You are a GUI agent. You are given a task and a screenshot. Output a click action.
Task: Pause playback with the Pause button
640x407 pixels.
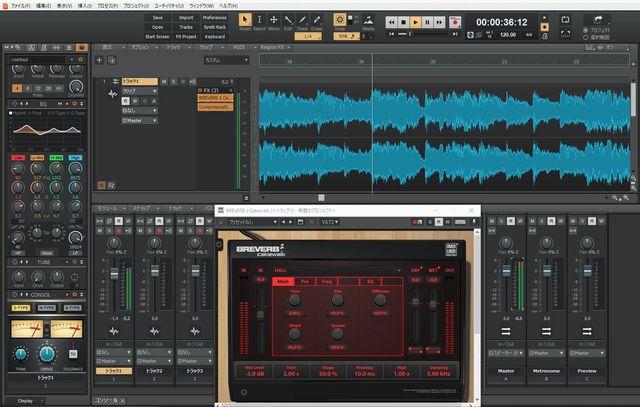427,22
